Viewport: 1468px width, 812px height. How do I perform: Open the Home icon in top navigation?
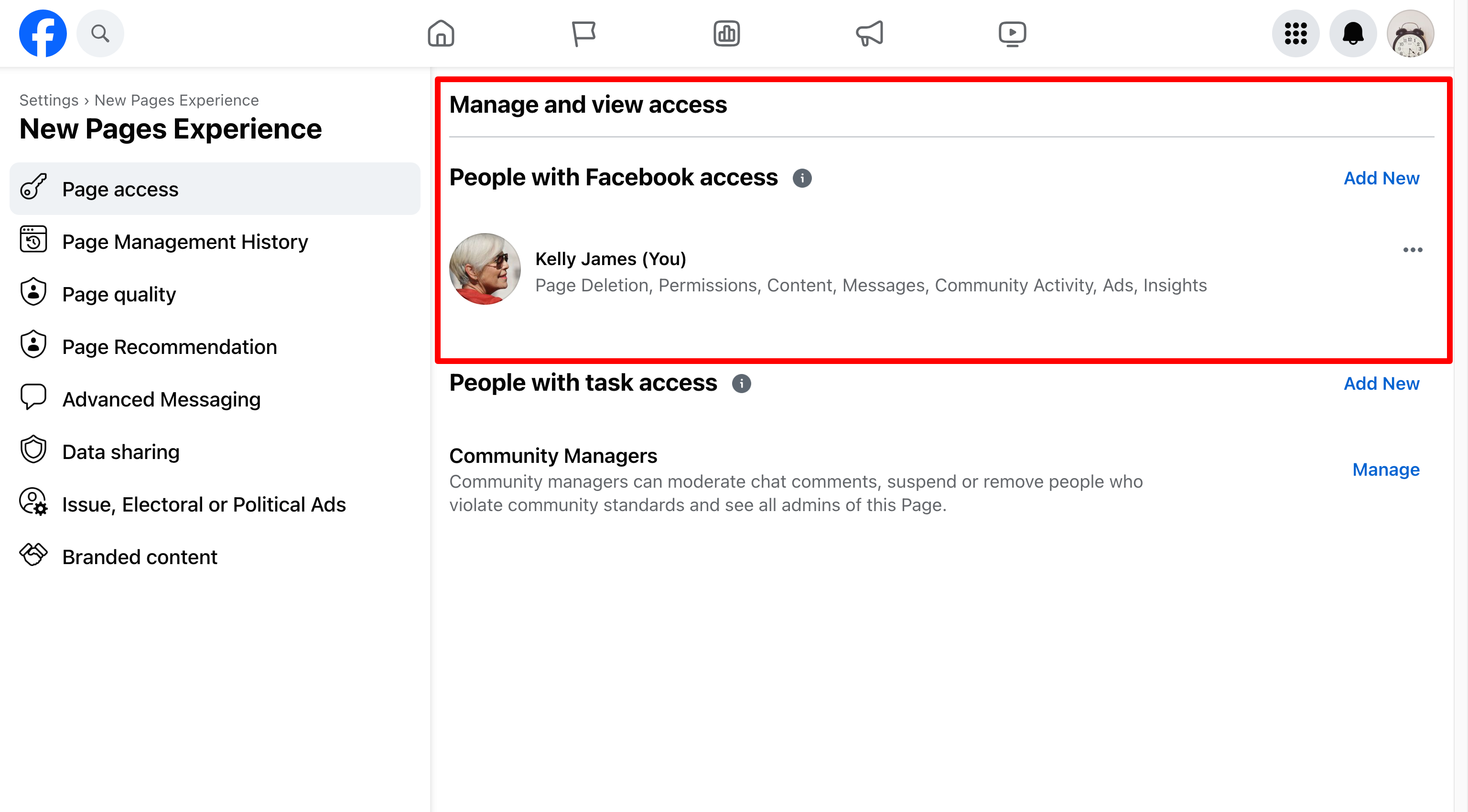coord(441,33)
